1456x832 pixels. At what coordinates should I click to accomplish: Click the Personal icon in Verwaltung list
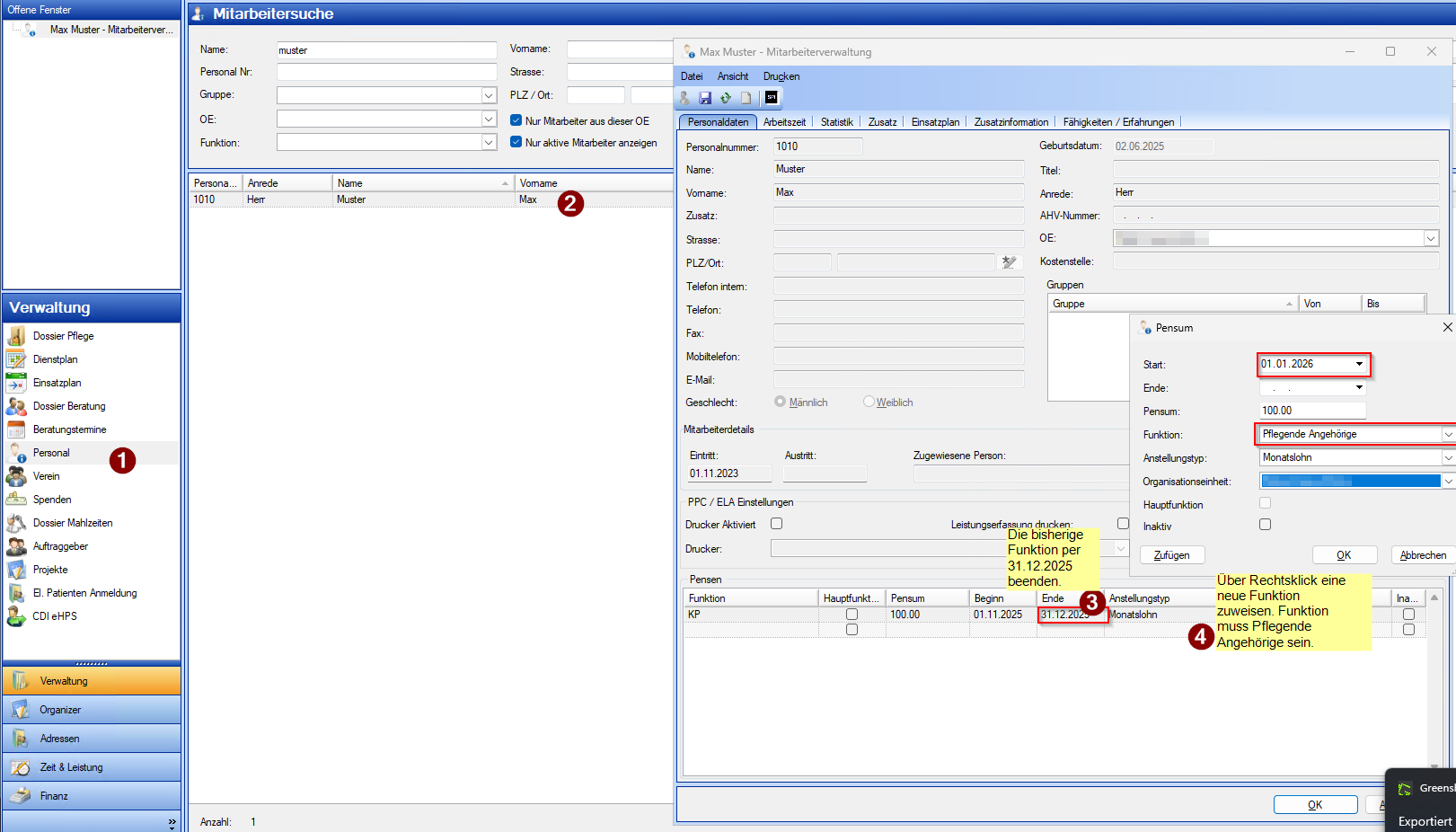tap(16, 453)
